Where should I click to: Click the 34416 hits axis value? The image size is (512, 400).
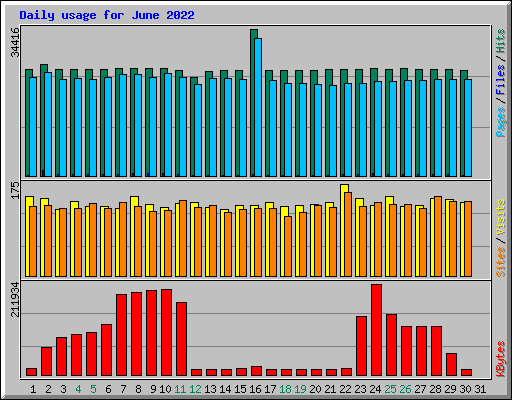click(x=15, y=43)
